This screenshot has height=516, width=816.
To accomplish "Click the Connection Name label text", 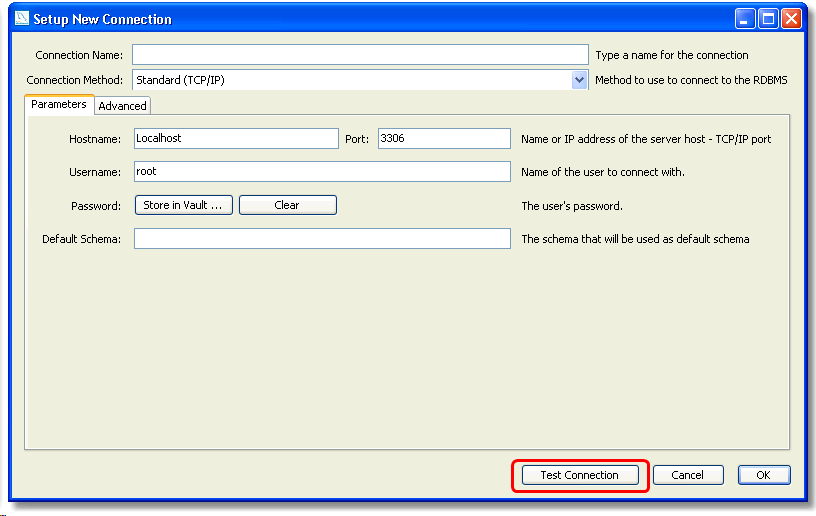I will (78, 55).
